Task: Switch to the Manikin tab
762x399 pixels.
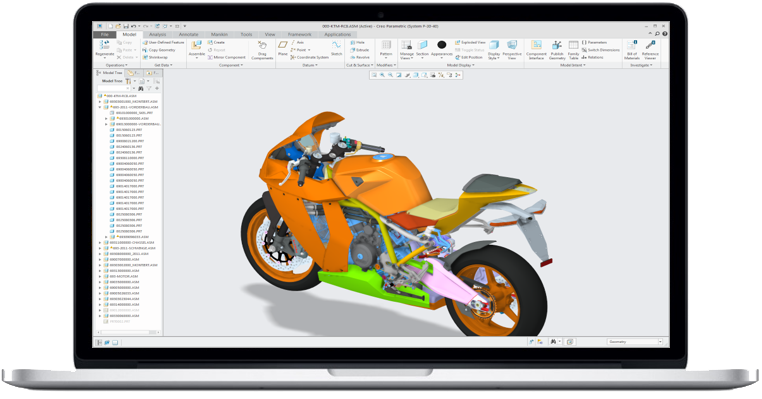Action: [219, 35]
